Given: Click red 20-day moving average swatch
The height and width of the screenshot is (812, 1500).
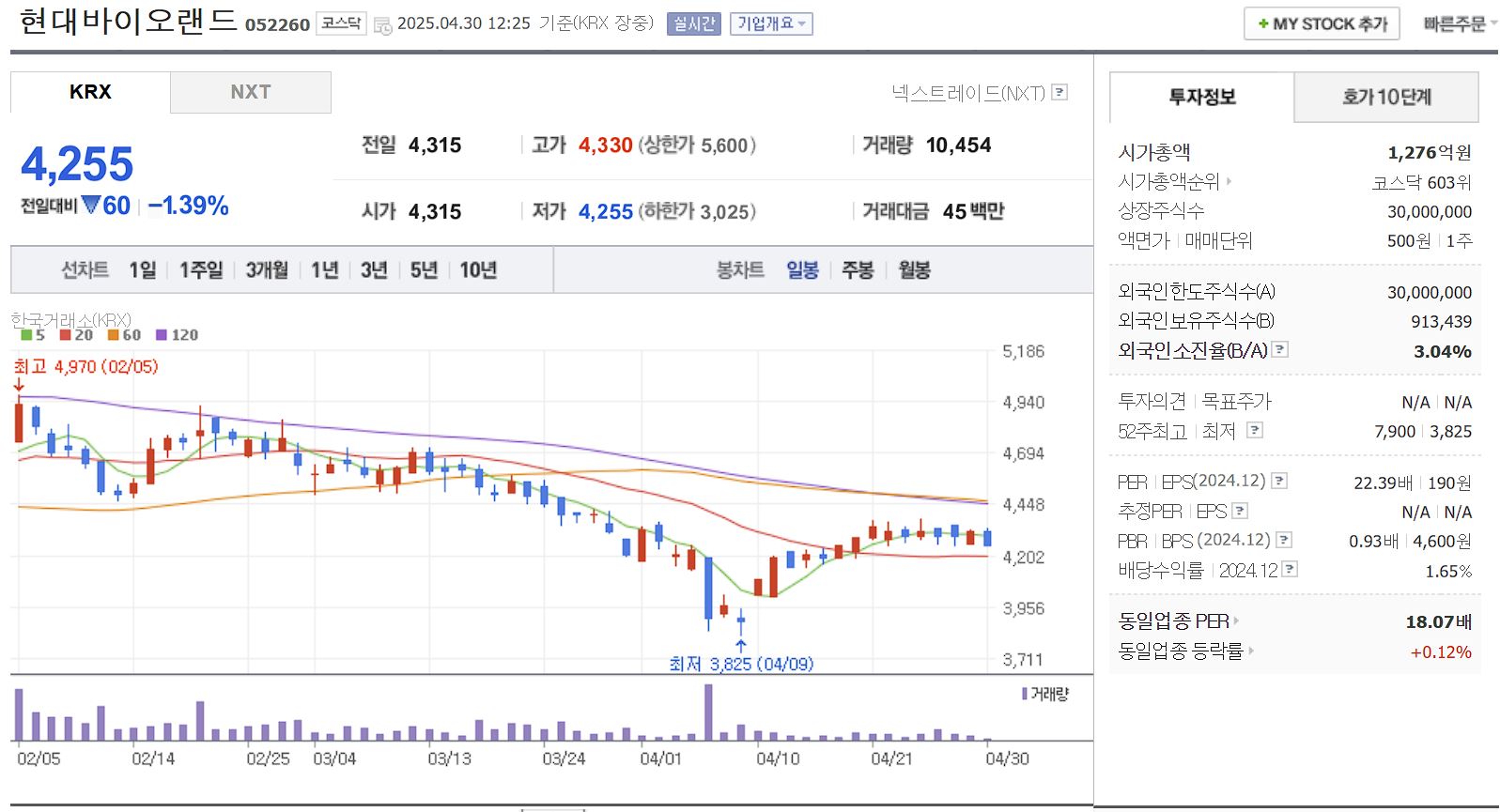Looking at the screenshot, I should [x=65, y=334].
